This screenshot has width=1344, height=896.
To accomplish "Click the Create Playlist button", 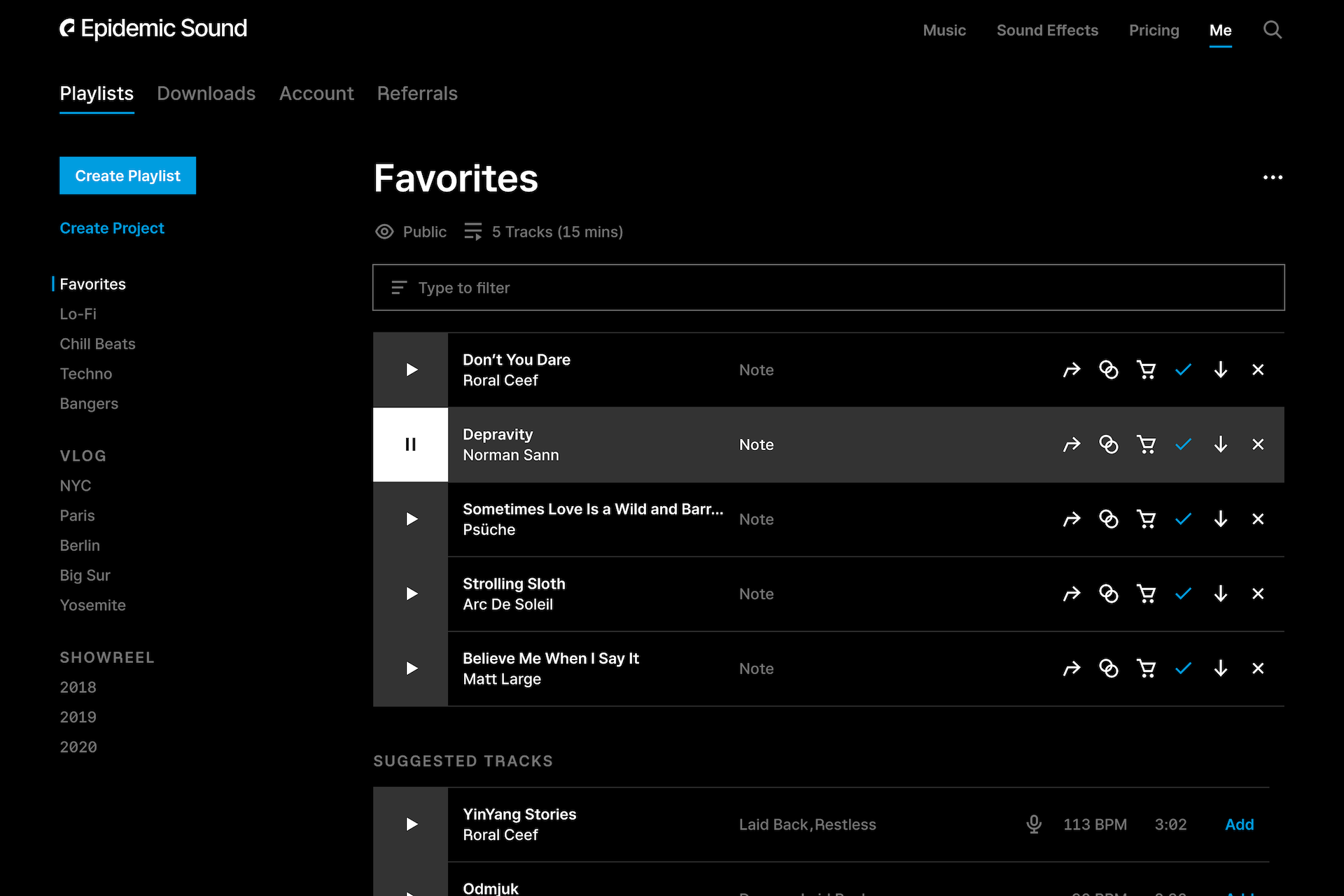I will (x=127, y=176).
